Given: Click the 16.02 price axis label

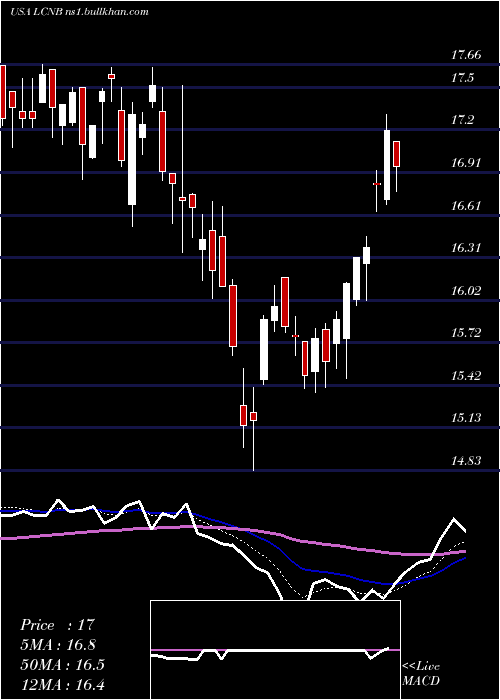Looking at the screenshot, I should [466, 291].
